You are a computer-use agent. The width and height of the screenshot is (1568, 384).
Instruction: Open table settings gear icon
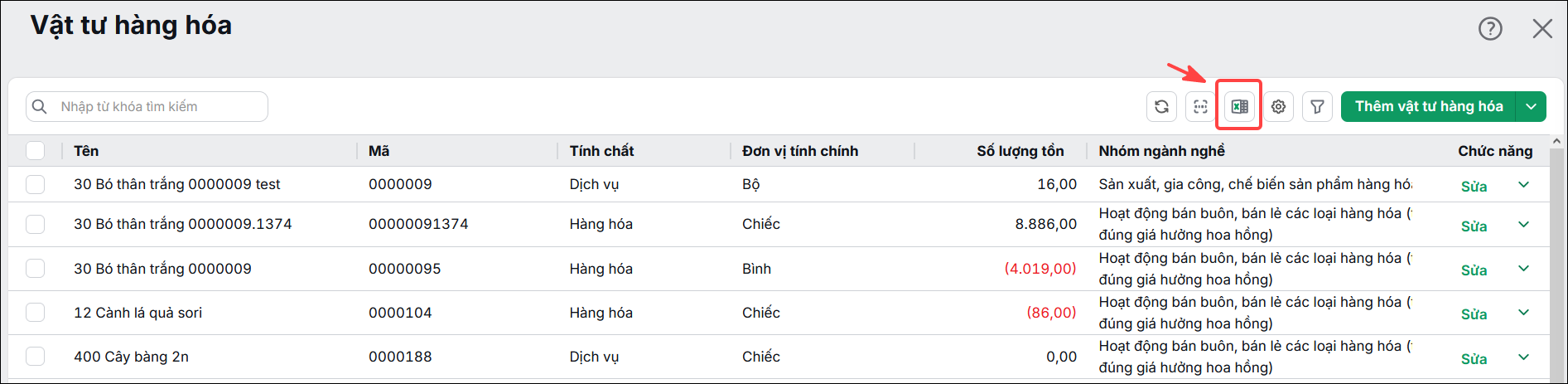[x=1278, y=106]
